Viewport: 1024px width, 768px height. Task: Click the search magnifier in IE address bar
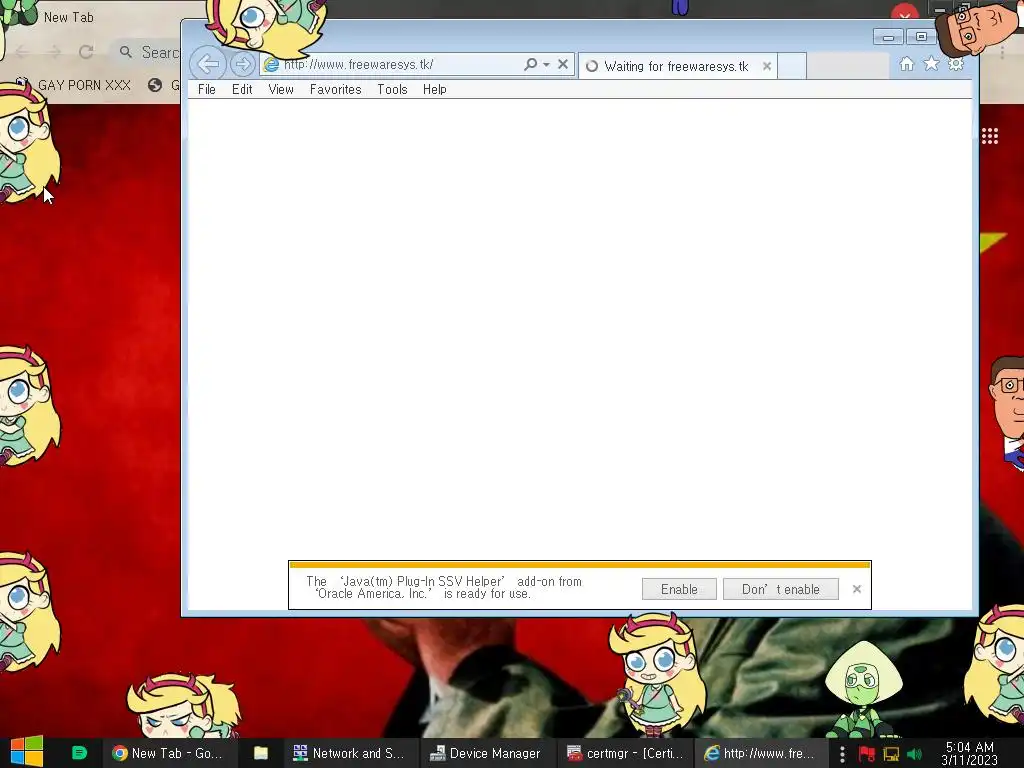click(x=530, y=64)
